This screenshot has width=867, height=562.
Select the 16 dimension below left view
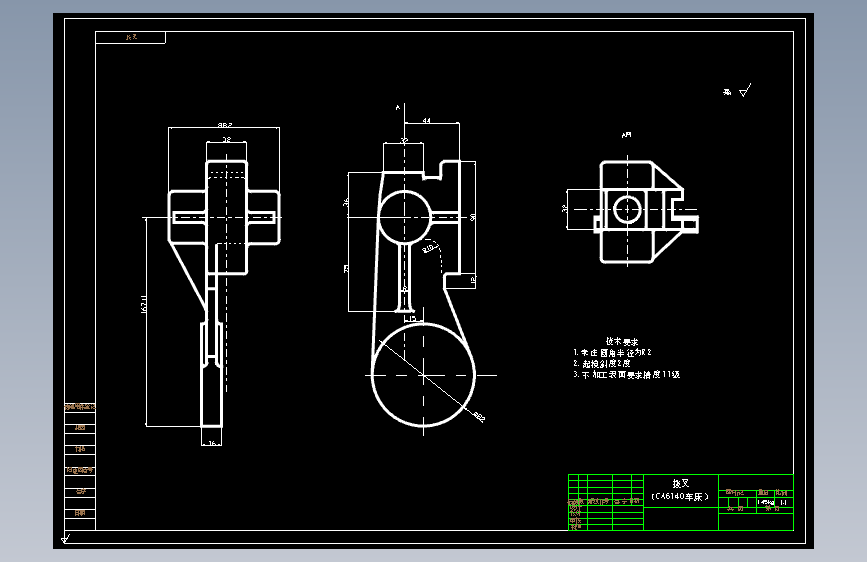click(212, 443)
